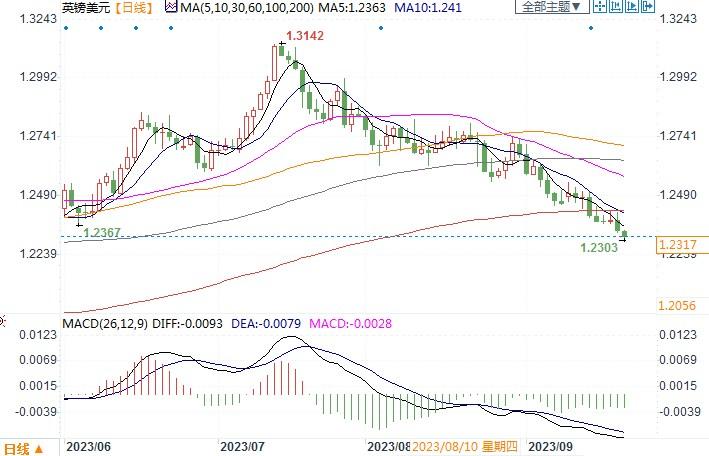Click the expand chart with play arrow icon
Image resolution: width=709 pixels, height=456 pixels.
632,6
